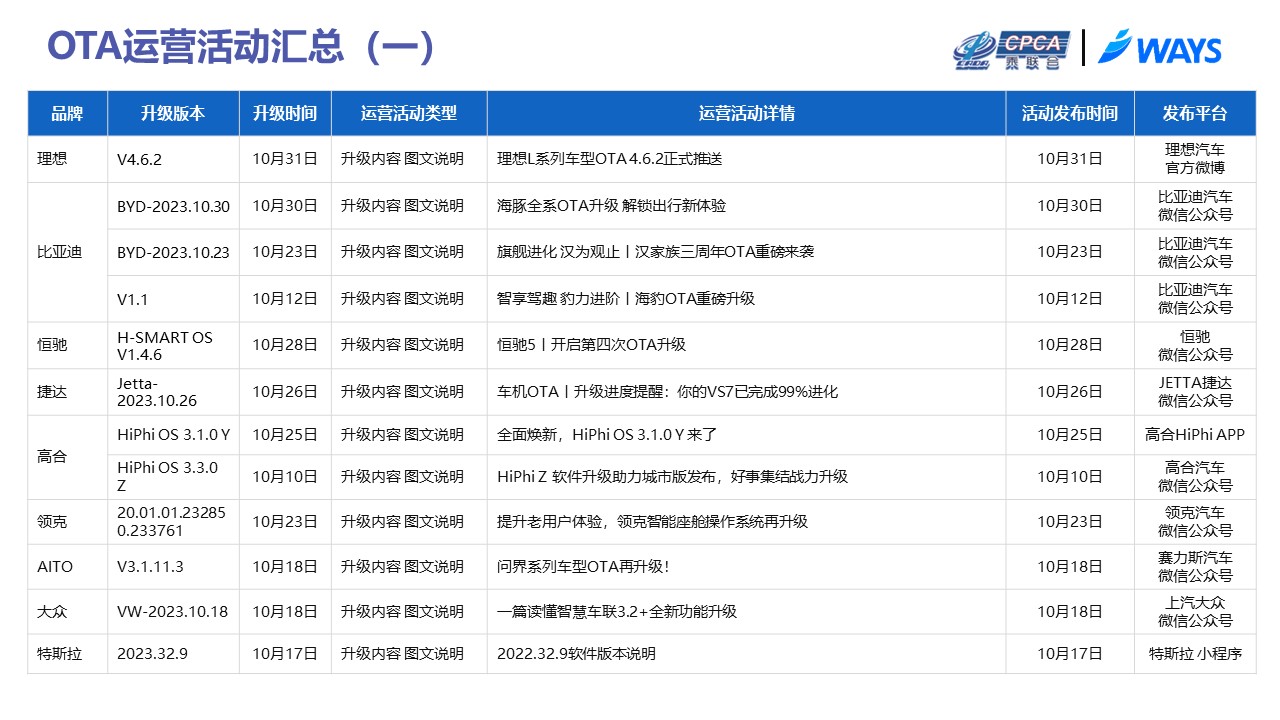1280x720 pixels.
Task: Click the 发布平台 column header
Action: (x=1195, y=114)
